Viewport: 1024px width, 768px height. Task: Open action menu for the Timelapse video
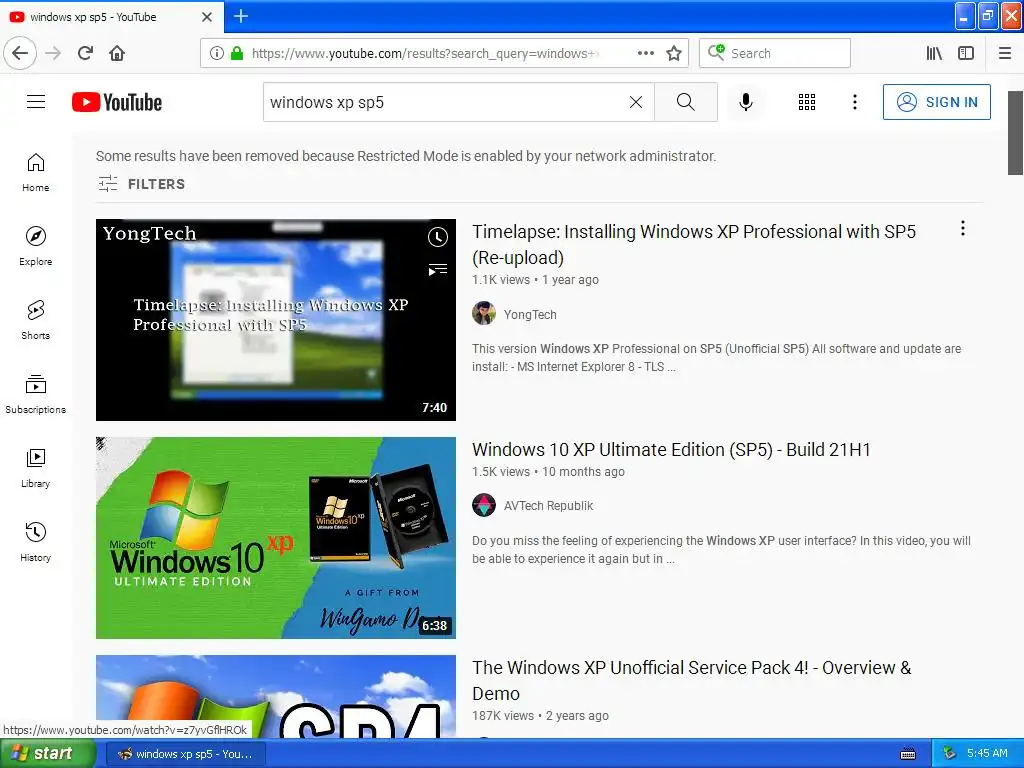click(963, 228)
